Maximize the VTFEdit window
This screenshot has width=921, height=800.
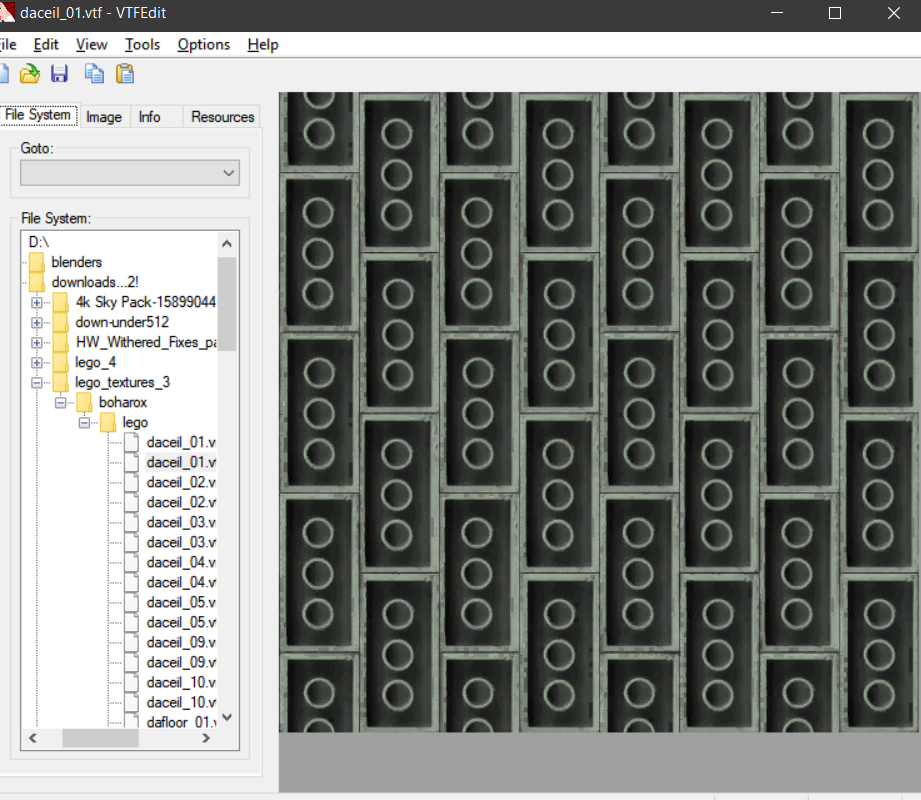pyautogui.click(x=835, y=13)
